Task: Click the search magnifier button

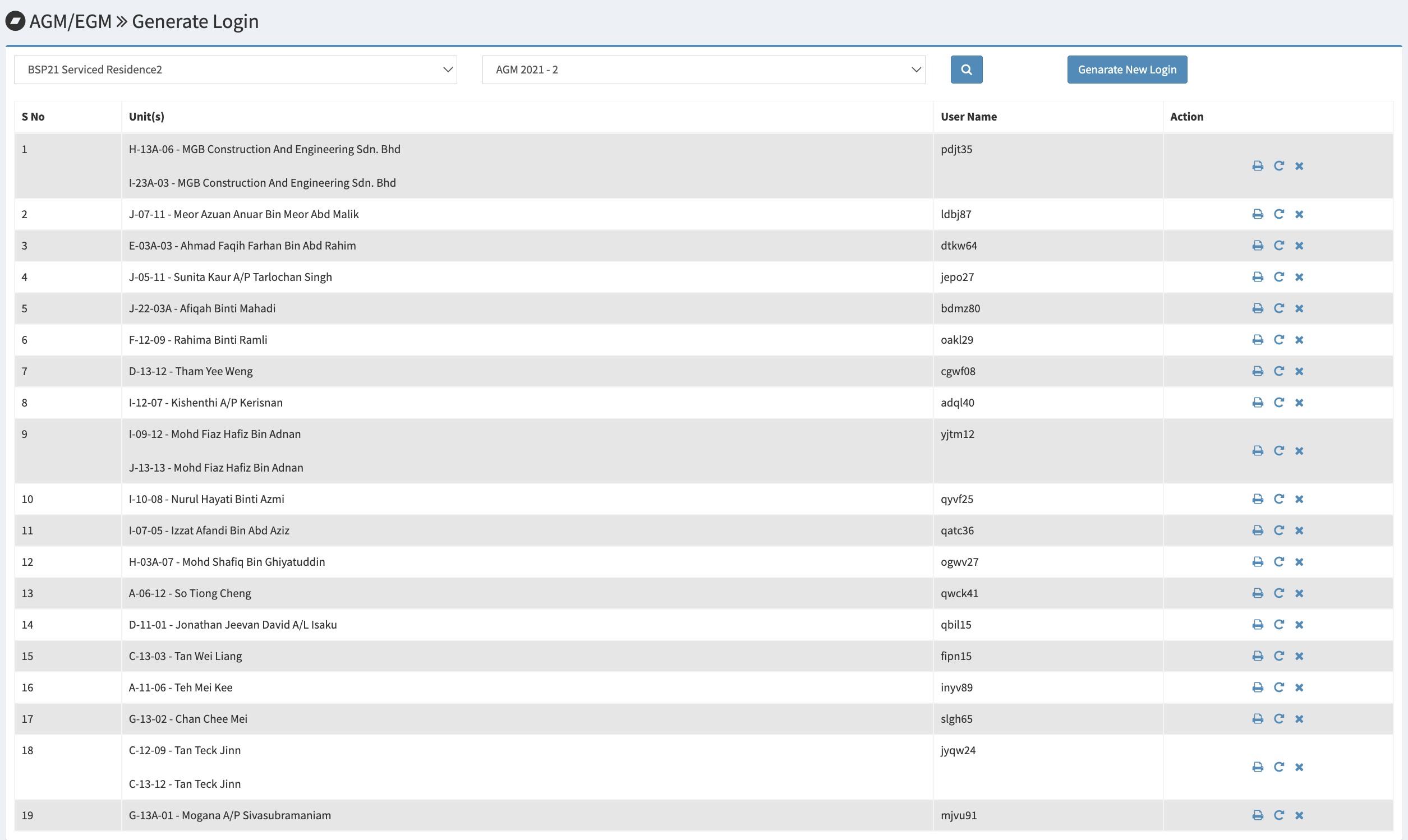Action: click(x=966, y=70)
